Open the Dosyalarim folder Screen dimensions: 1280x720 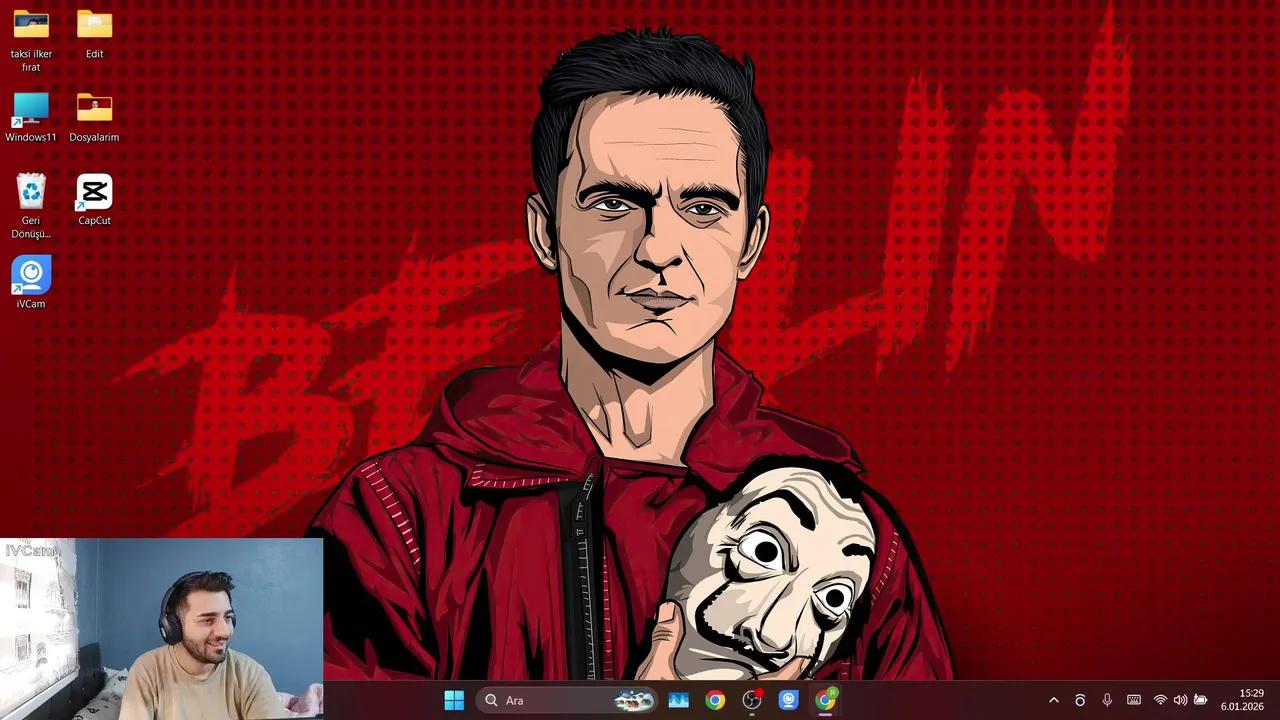pos(94,118)
